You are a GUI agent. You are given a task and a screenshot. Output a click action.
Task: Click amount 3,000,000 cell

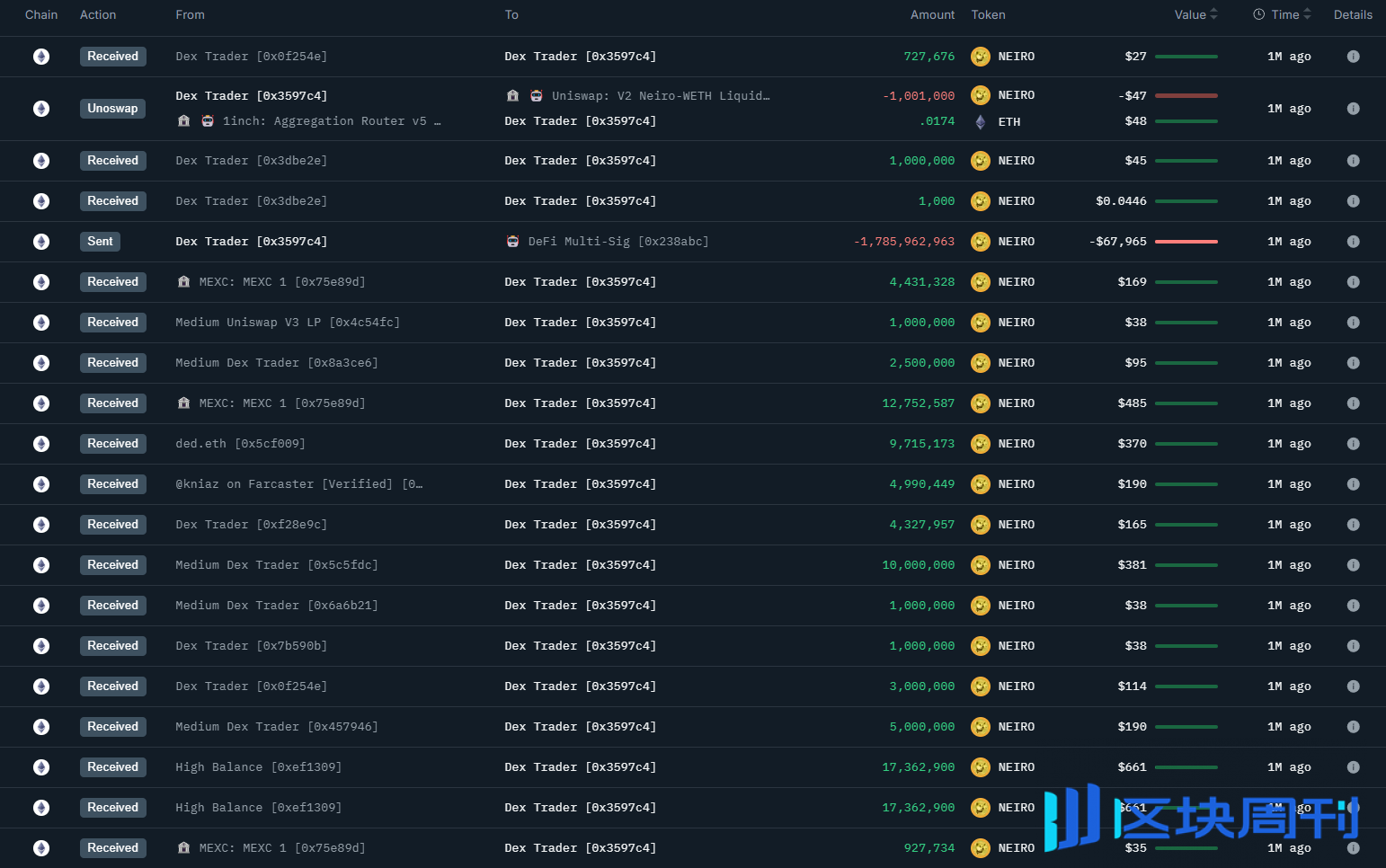click(x=922, y=686)
